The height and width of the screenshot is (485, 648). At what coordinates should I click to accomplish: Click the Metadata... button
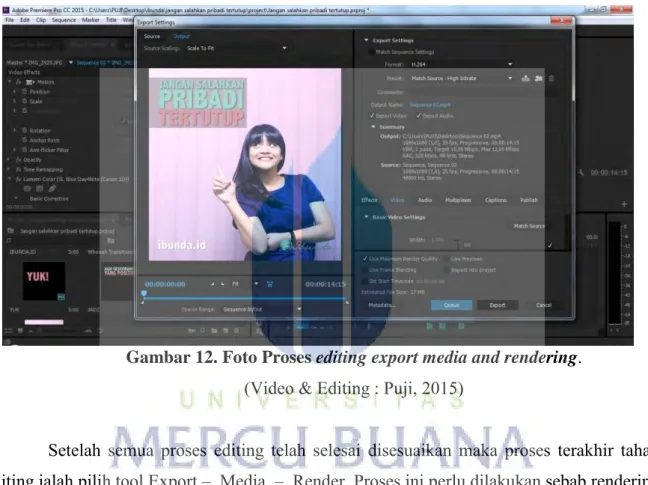click(381, 305)
